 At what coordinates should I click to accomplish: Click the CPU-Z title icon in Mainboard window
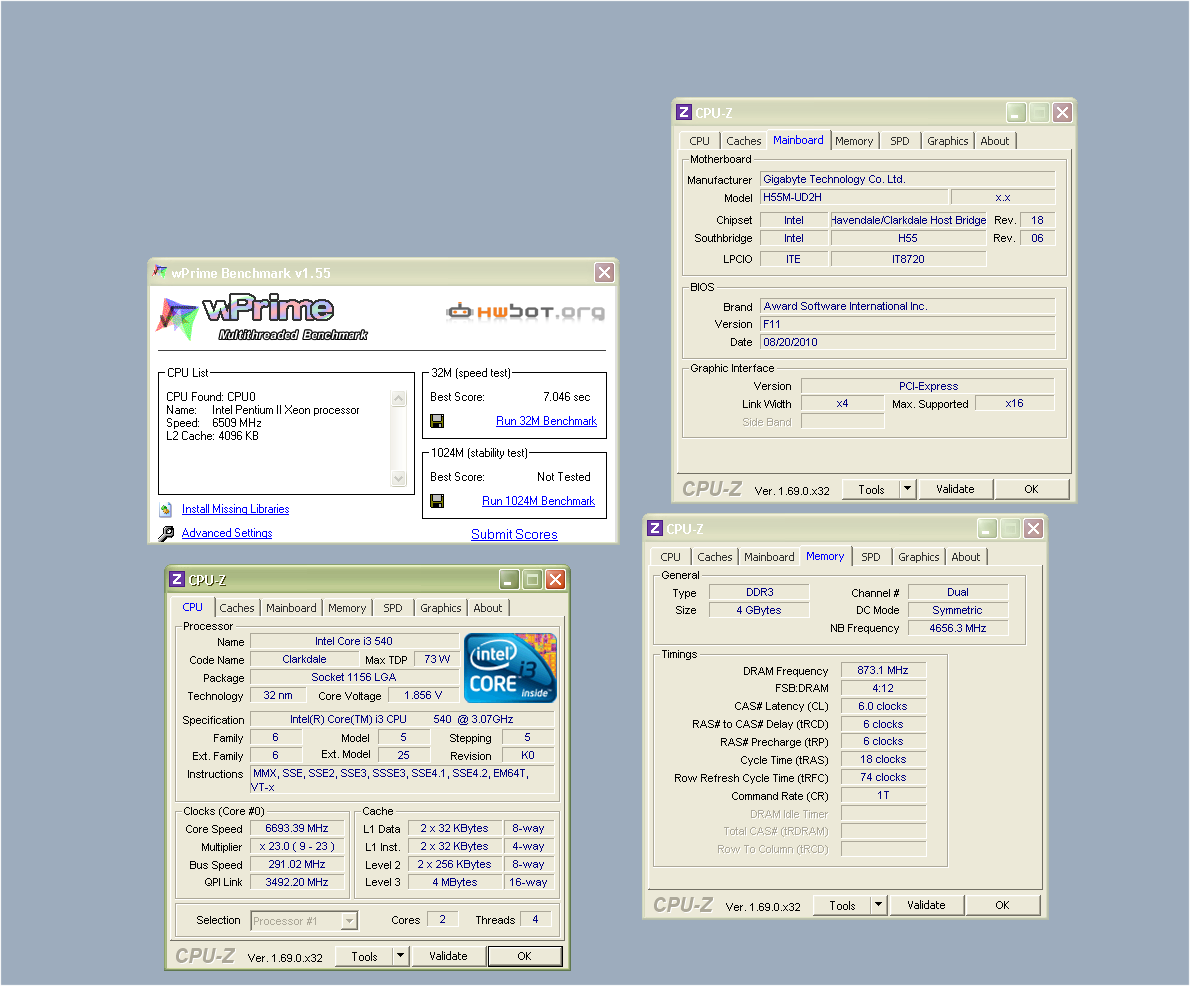tap(684, 113)
